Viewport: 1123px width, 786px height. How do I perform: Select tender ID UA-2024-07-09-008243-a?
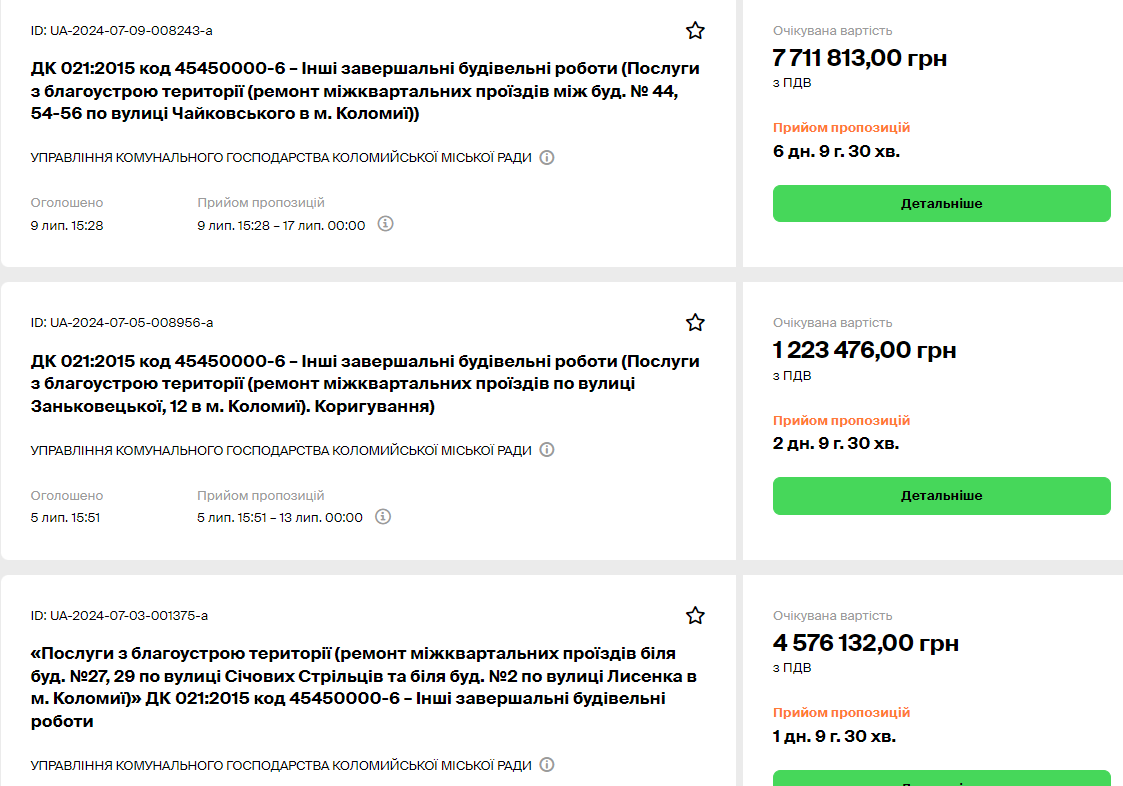pos(121,31)
